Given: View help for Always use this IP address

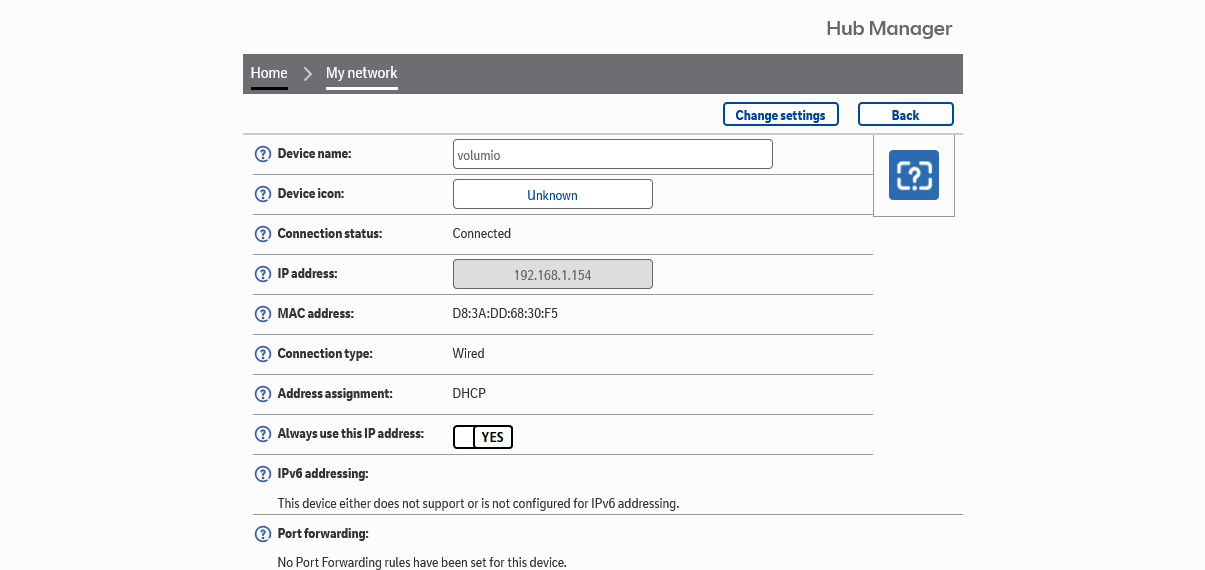Looking at the screenshot, I should (x=263, y=434).
